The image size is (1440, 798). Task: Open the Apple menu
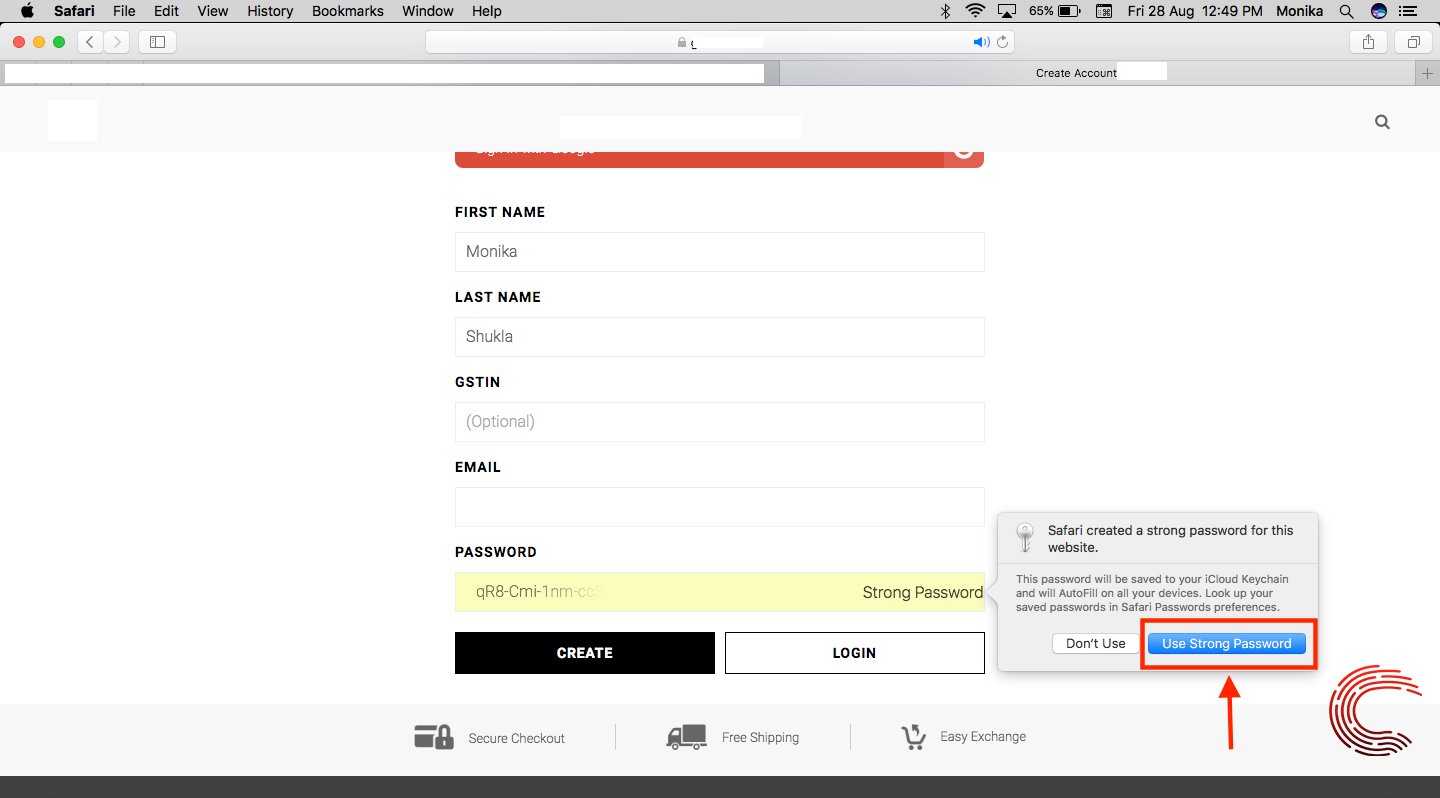tap(27, 11)
